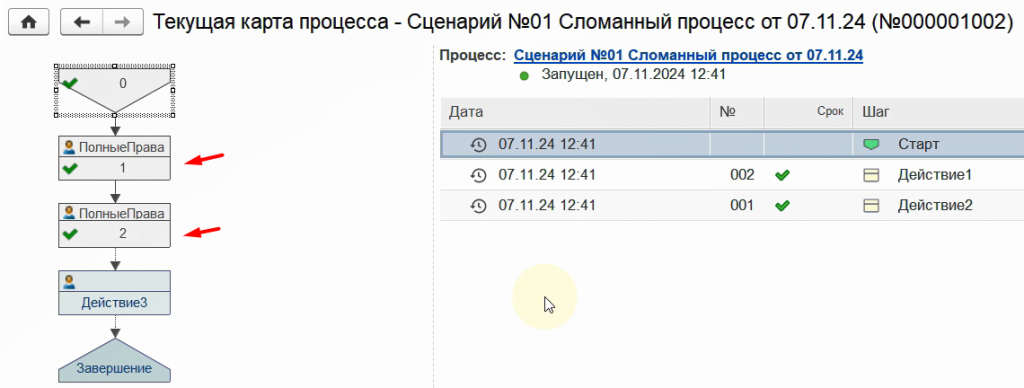This screenshot has width=1024, height=388.
Task: Go to the home page icon
Action: (28, 22)
